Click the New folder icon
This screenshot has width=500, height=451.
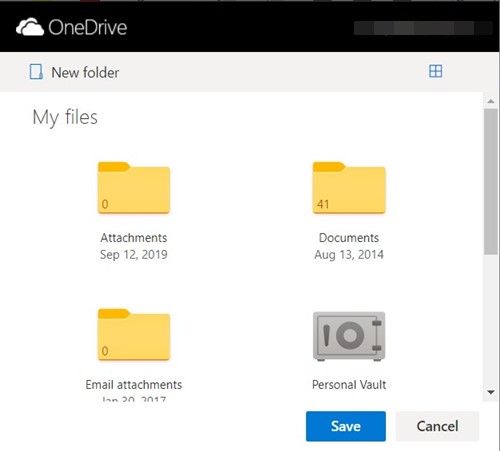36,72
